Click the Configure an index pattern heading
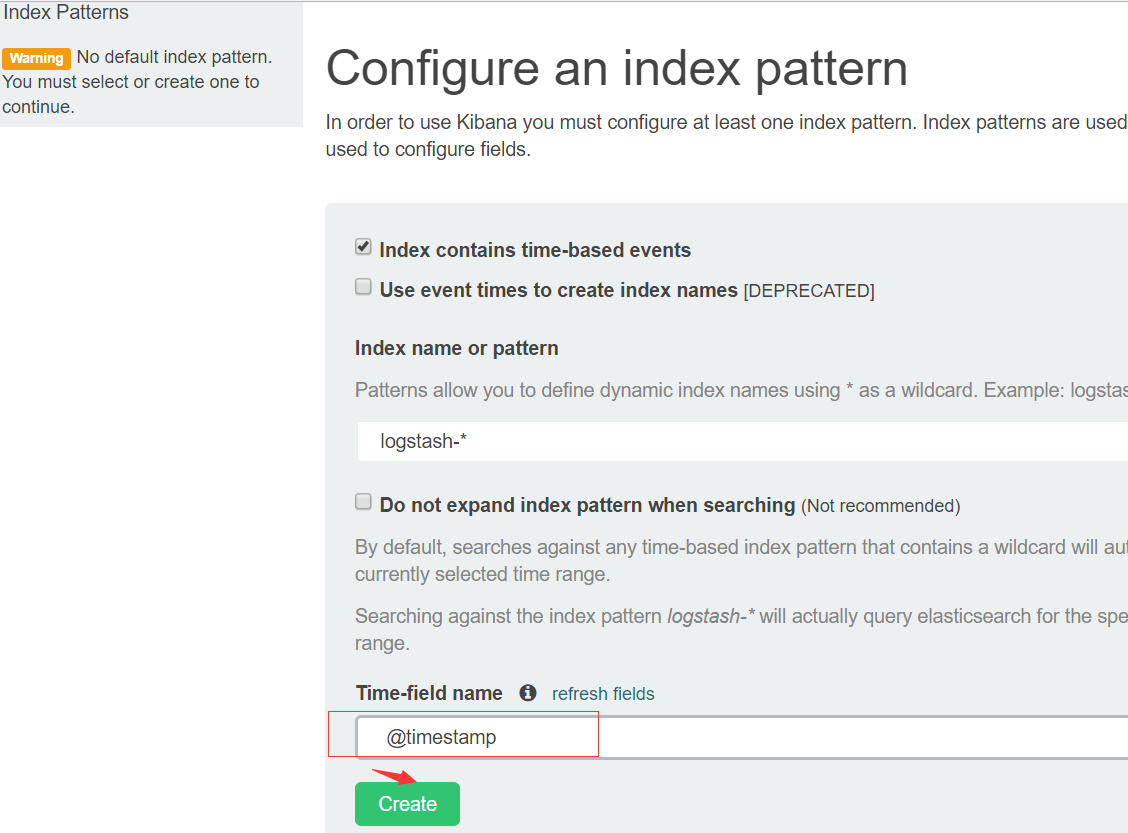1128x833 pixels. 617,69
